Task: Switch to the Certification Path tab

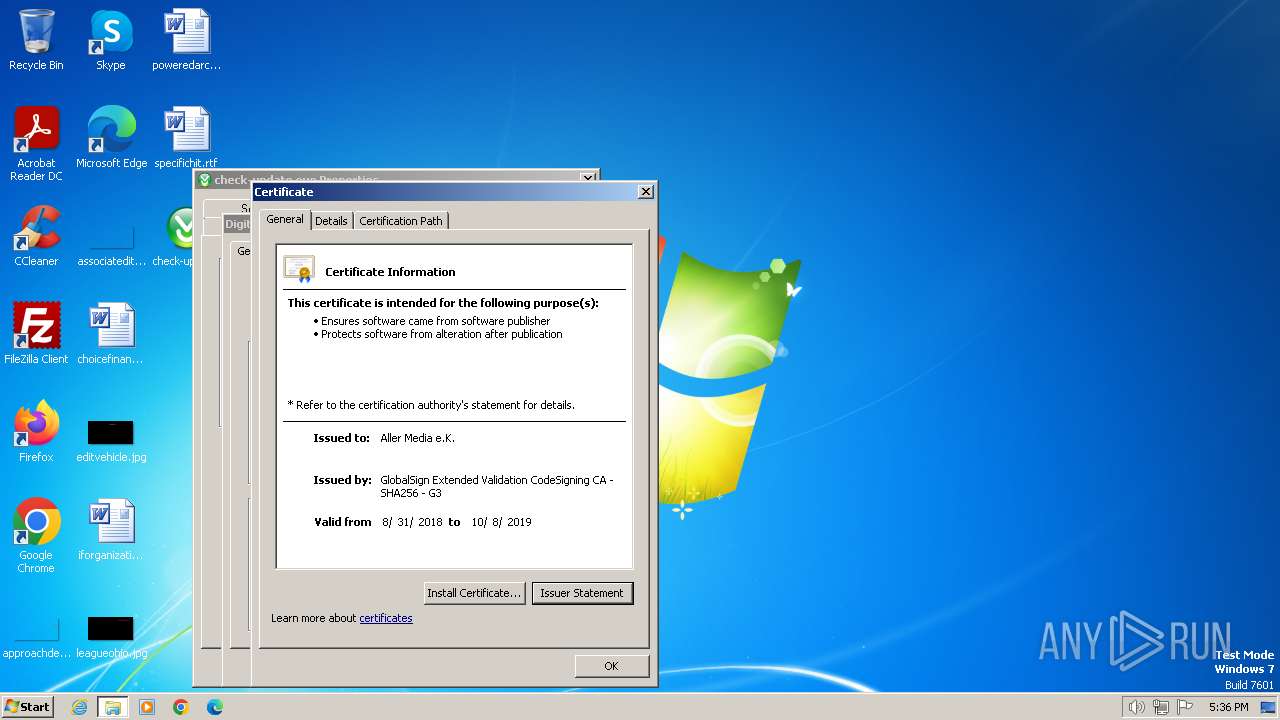Action: tap(401, 221)
